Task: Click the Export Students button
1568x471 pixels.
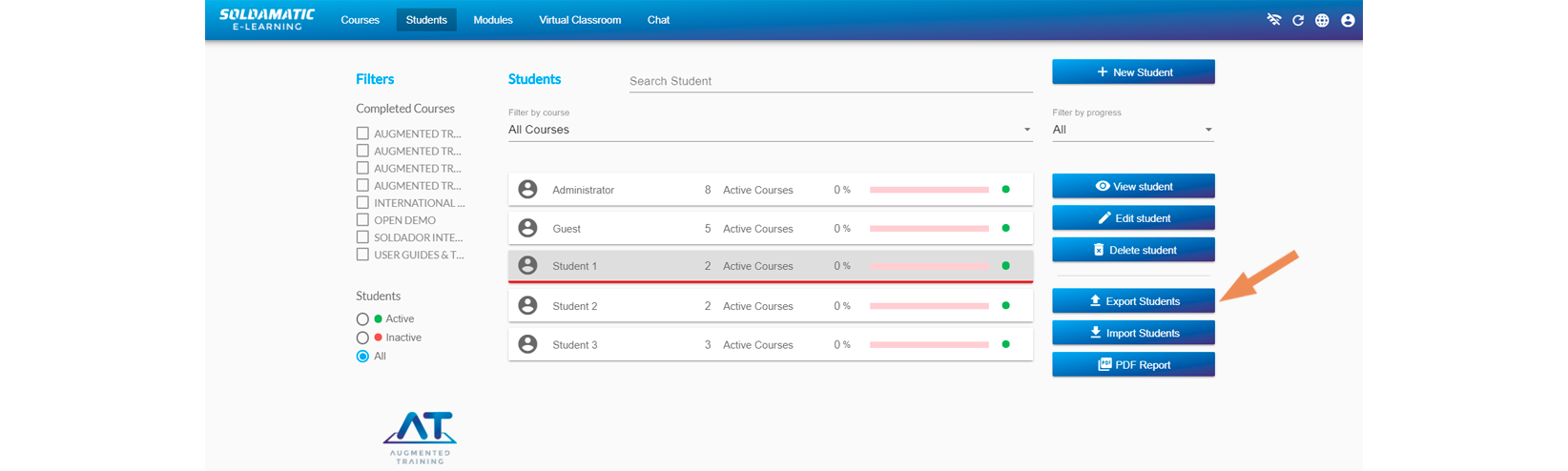Action: pyautogui.click(x=1133, y=301)
